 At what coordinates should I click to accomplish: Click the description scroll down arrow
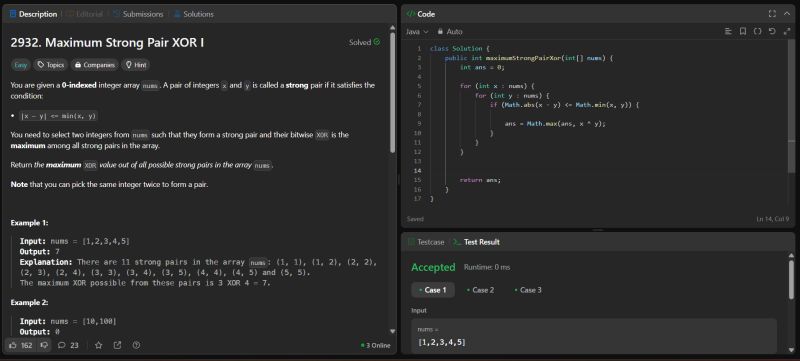(x=392, y=331)
